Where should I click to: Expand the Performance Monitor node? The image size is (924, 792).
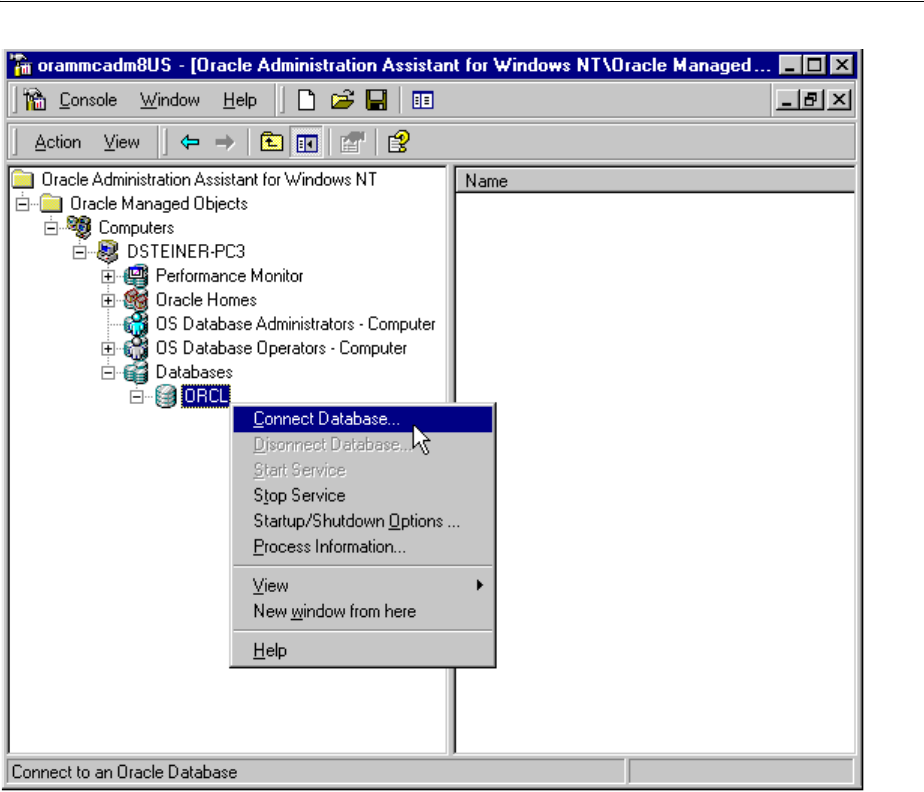[x=108, y=276]
